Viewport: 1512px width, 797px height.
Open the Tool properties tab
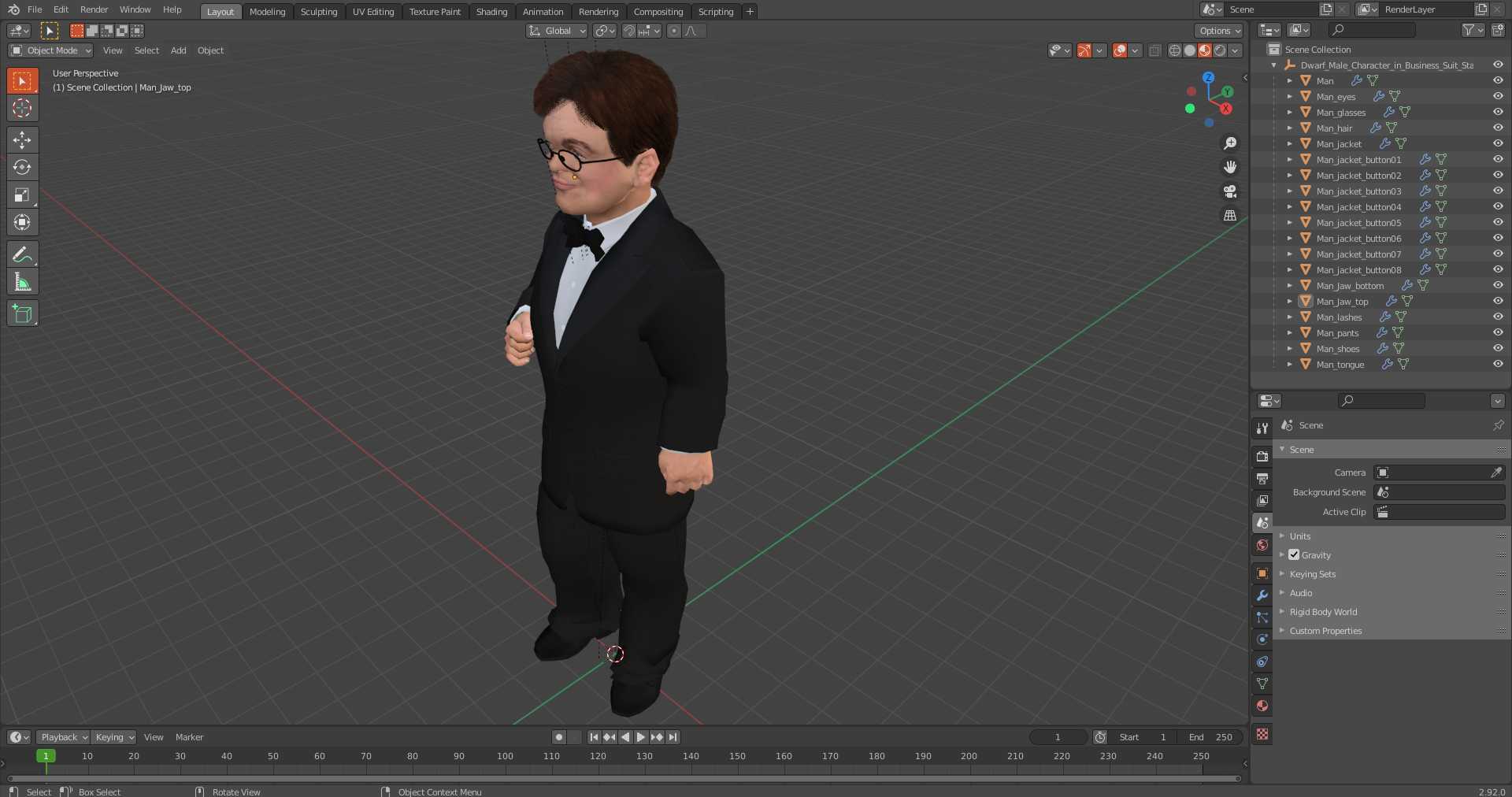click(1262, 428)
